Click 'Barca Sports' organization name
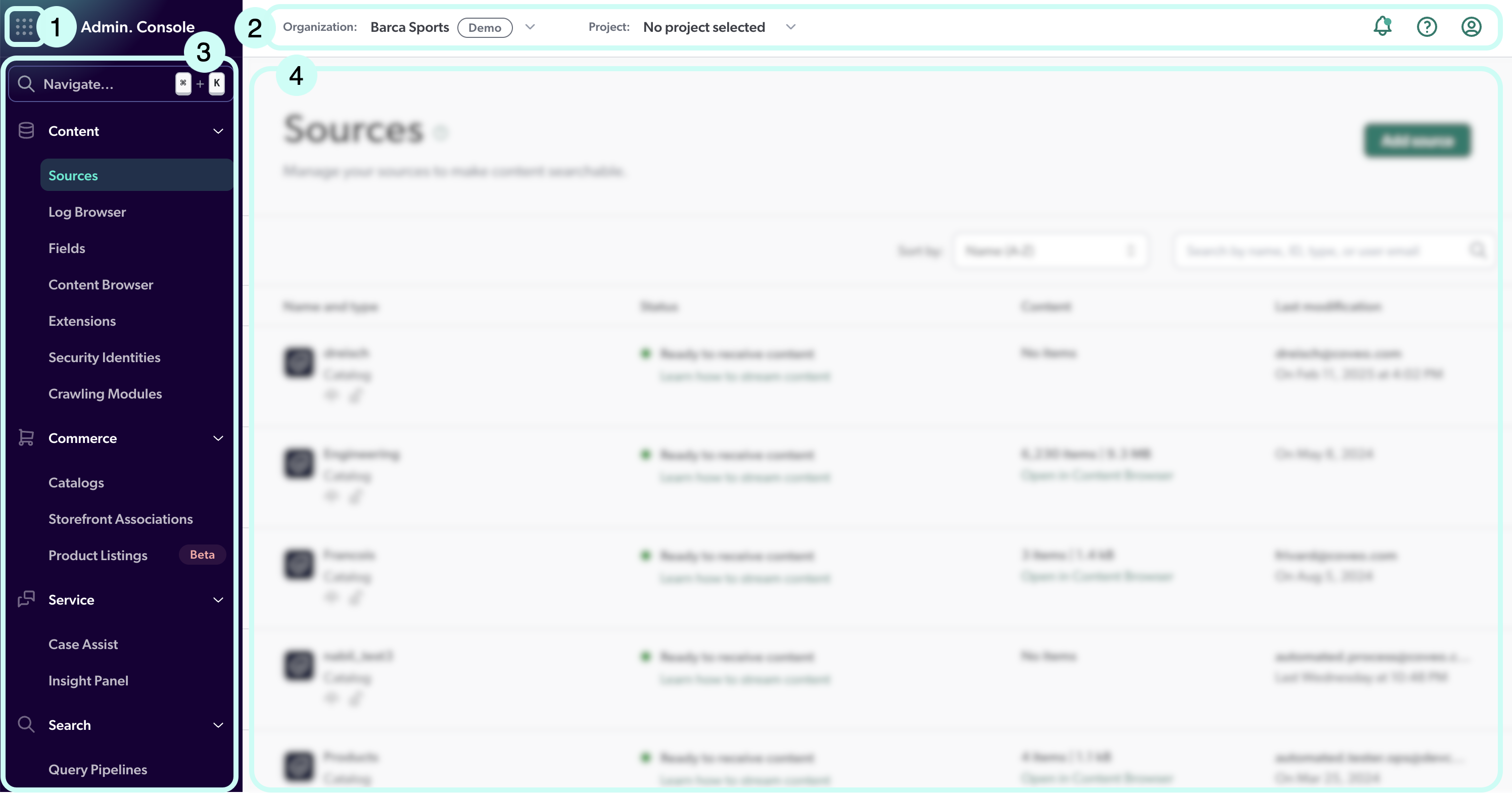1512x793 pixels. coord(410,27)
